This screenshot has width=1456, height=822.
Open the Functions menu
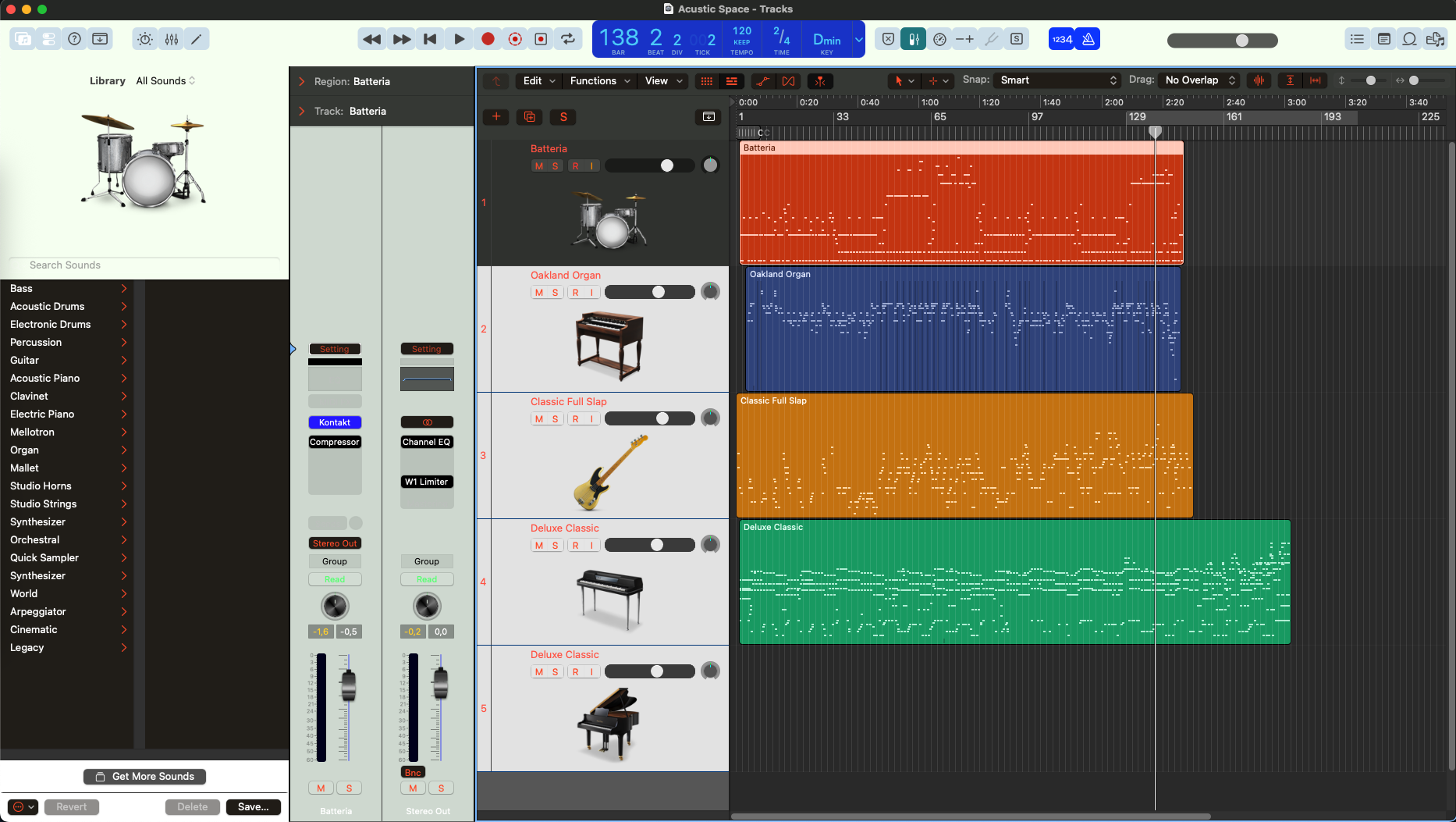point(599,80)
